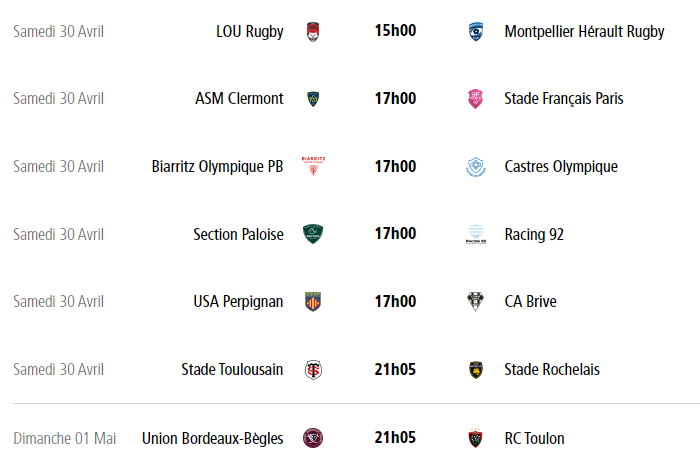
Task: Select the ASM Clermont team logo
Action: point(313,98)
